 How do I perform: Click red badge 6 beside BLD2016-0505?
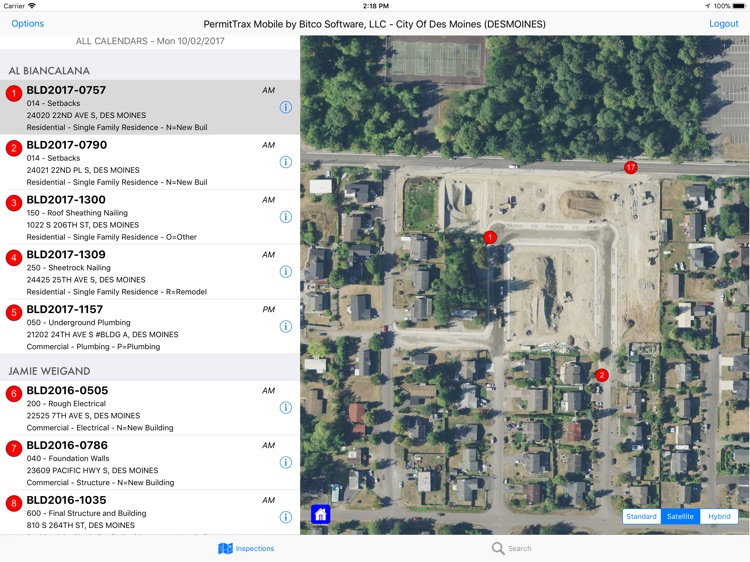[x=14, y=394]
